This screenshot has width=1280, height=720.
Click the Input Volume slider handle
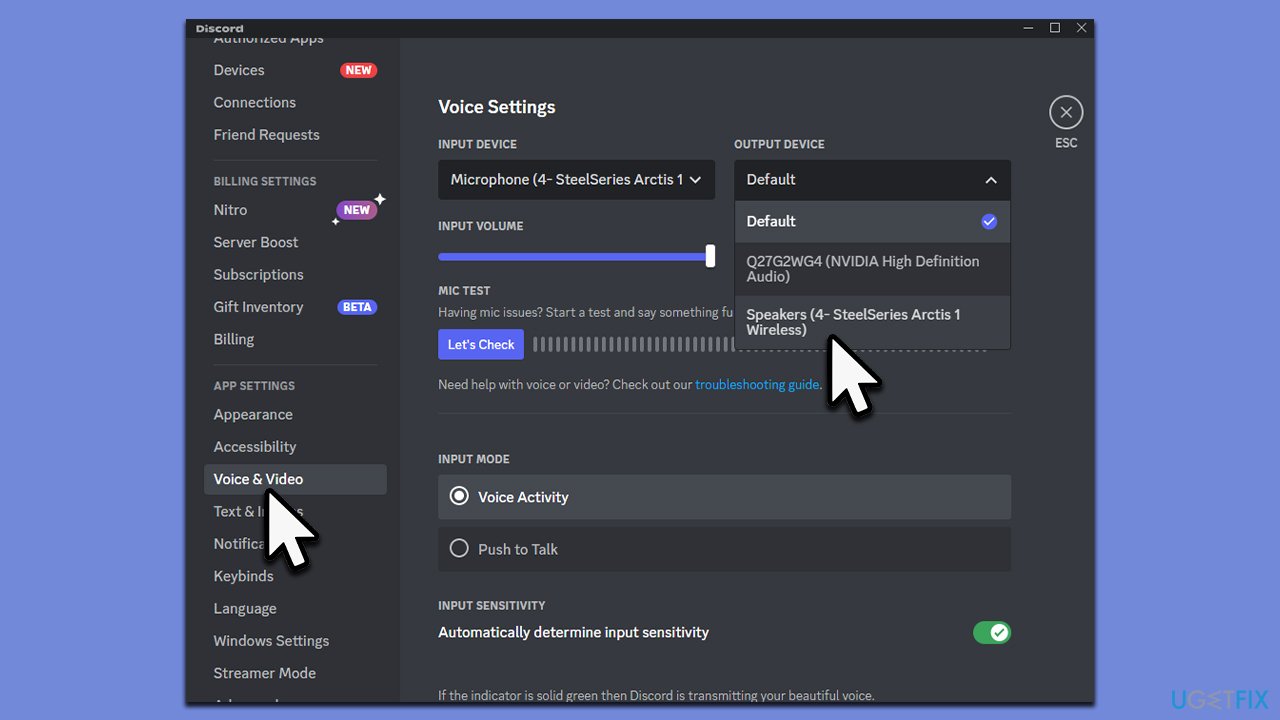[x=710, y=256]
